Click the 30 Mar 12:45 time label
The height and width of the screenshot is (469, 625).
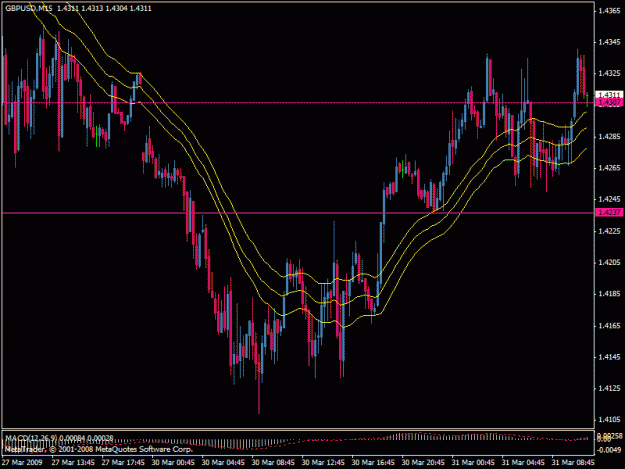click(323, 463)
